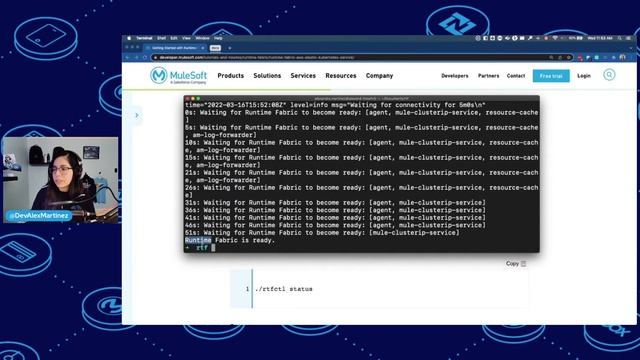Click the menu bar clock
Image resolution: width=640 pixels, height=360 pixels.
(600, 38)
